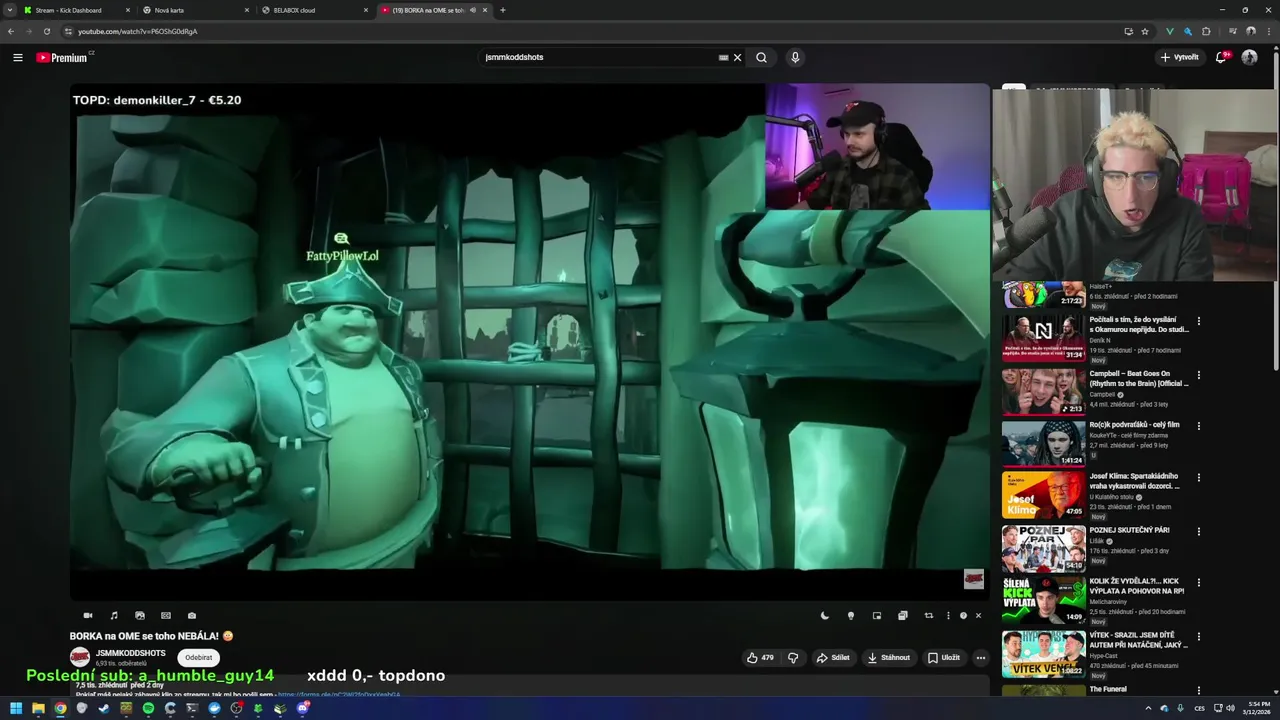The width and height of the screenshot is (1280, 720).
Task: Open YouTube notifications bell
Action: point(1220,57)
